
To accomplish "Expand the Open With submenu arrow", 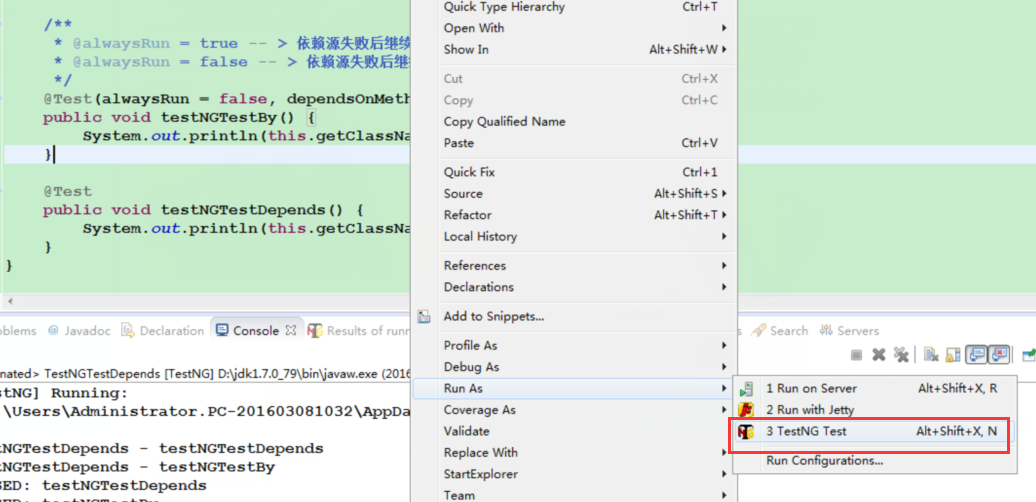I will 724,28.
